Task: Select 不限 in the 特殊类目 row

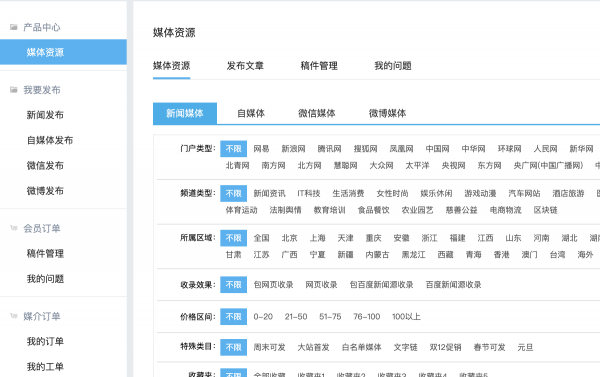Action: (233, 348)
